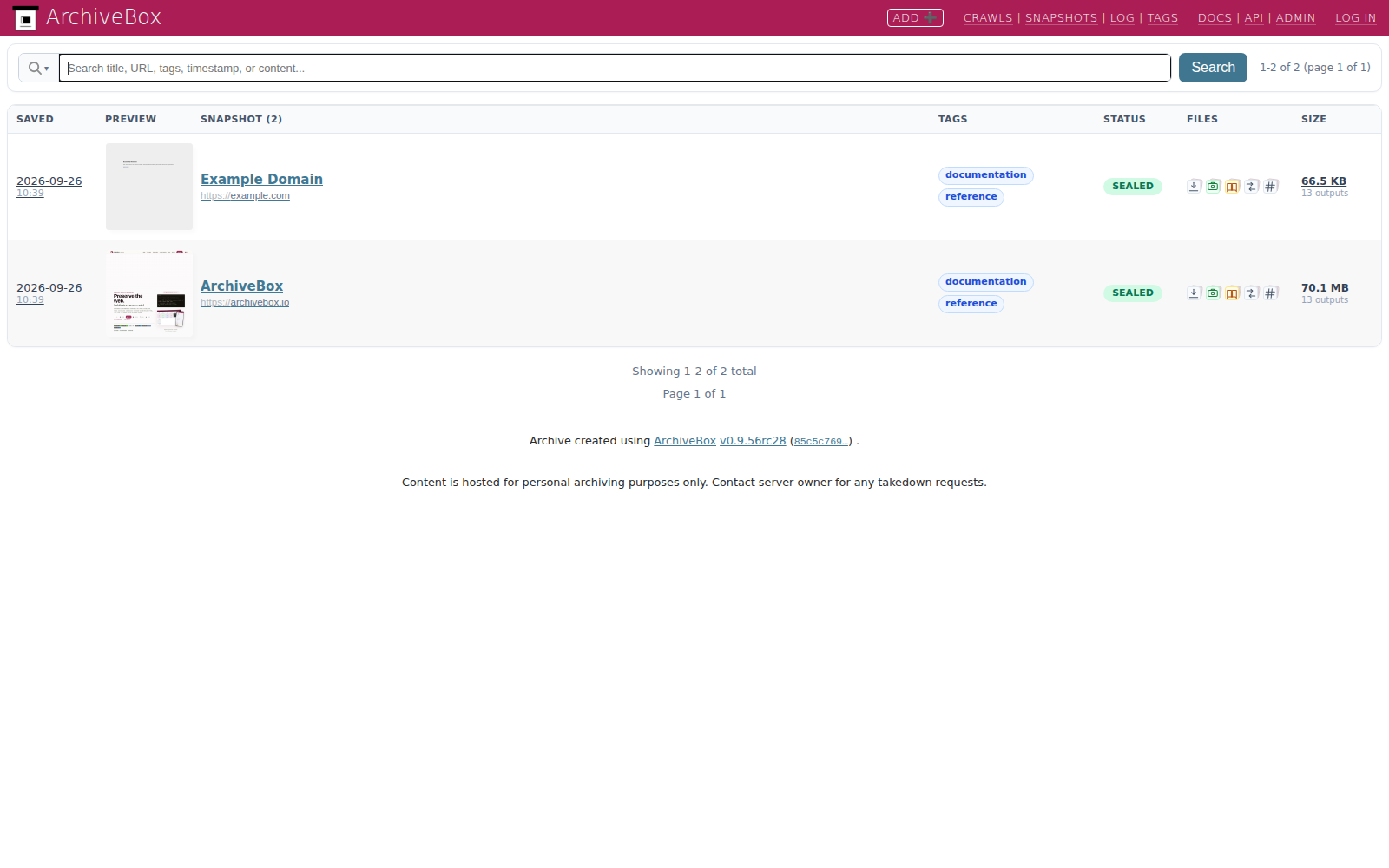Click download icon in ArchiveBox row
The image size is (1389, 868).
tap(1195, 293)
